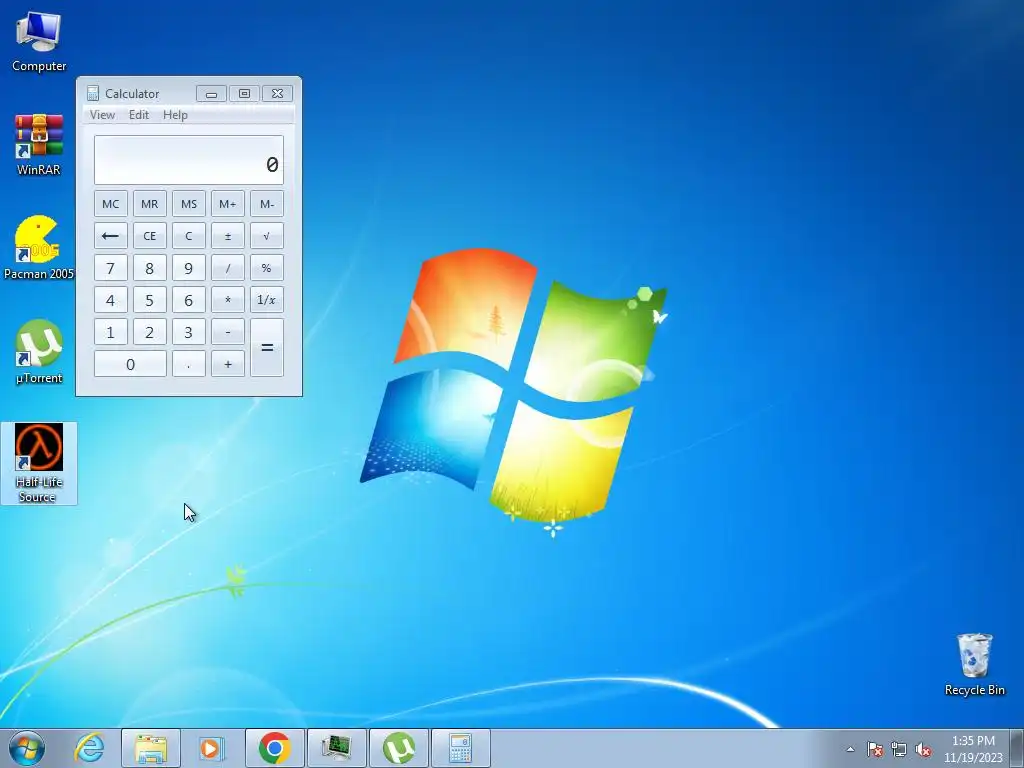This screenshot has width=1024, height=768.
Task: Click digit 6 on the calculator
Action: pyautogui.click(x=189, y=300)
